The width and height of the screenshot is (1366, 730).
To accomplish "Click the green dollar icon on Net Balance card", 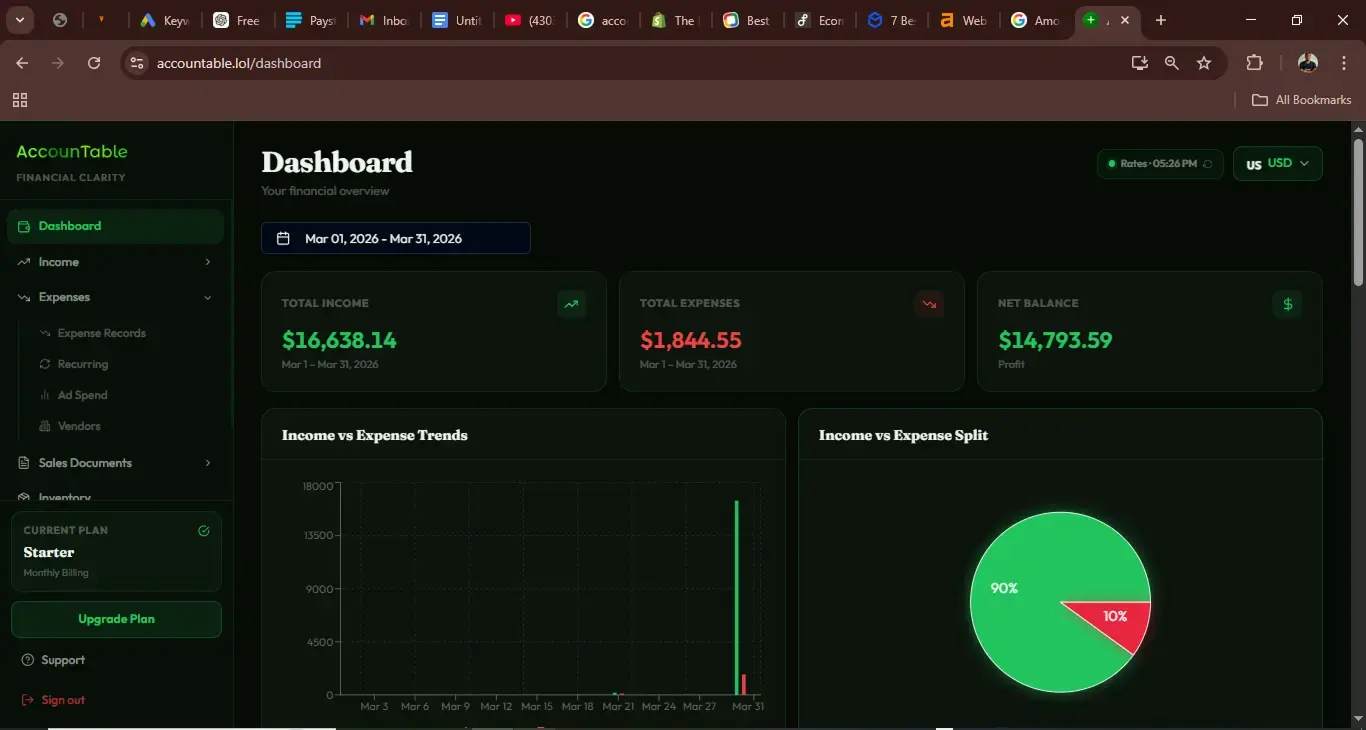I will tap(1287, 304).
